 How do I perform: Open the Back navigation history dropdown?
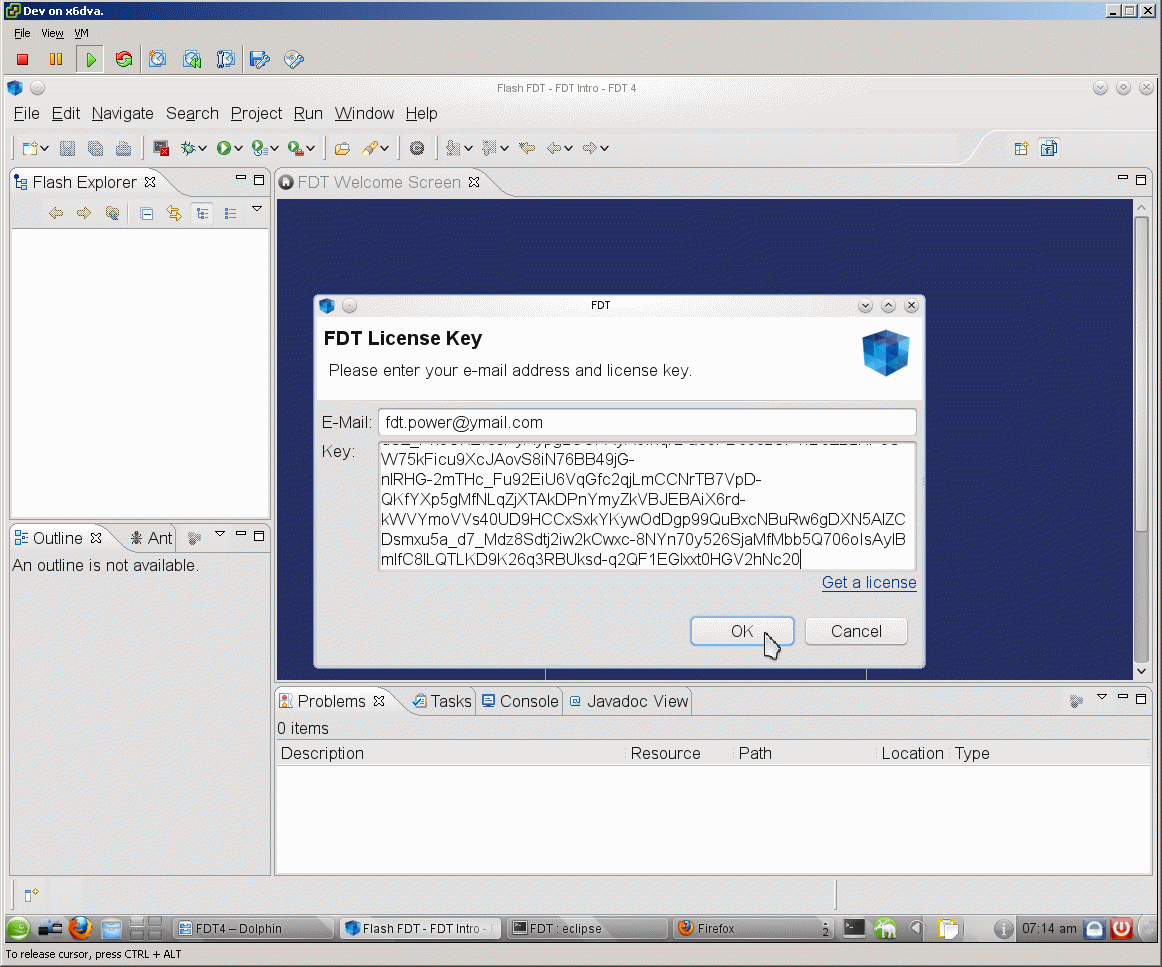coord(568,148)
